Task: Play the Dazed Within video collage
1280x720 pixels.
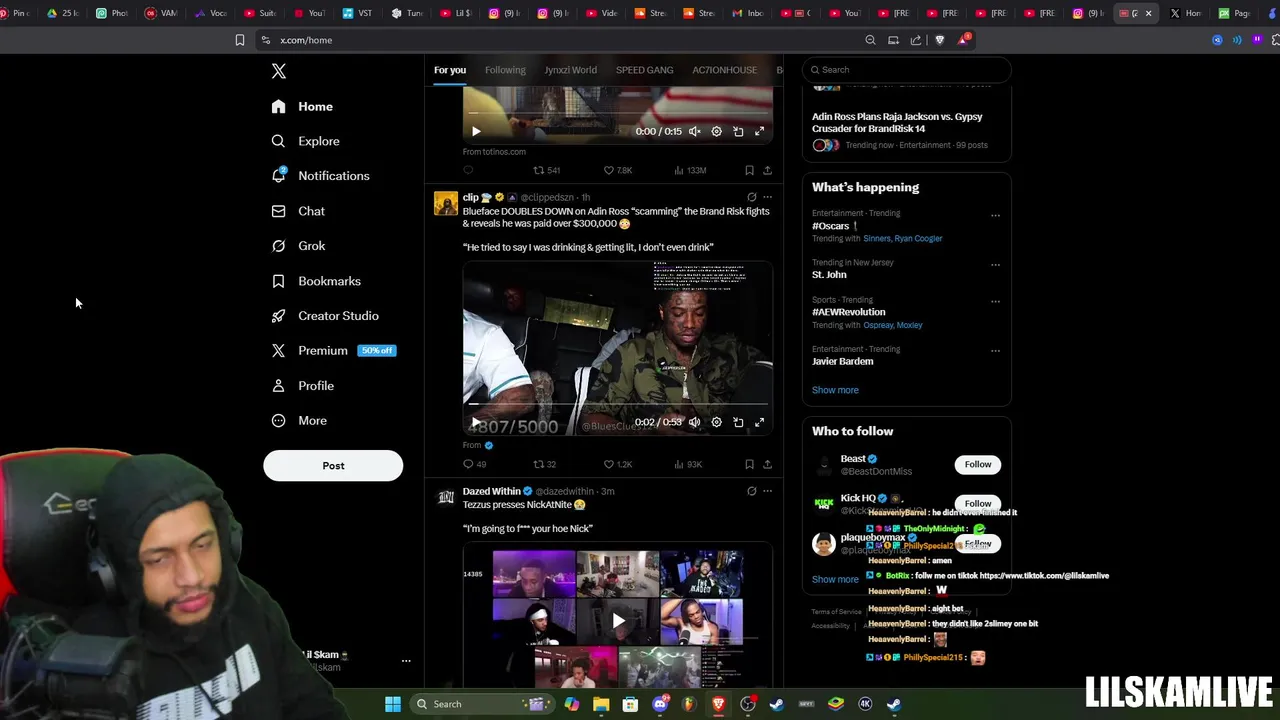Action: coord(618,620)
